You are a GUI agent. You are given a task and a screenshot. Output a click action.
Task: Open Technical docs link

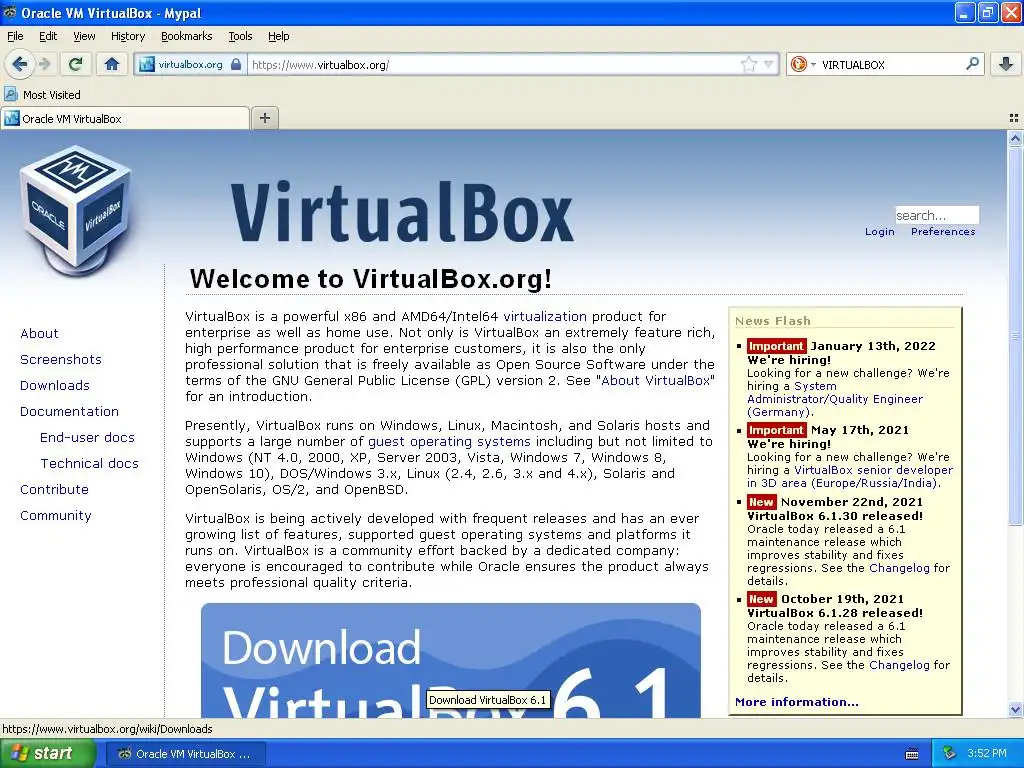click(x=89, y=464)
